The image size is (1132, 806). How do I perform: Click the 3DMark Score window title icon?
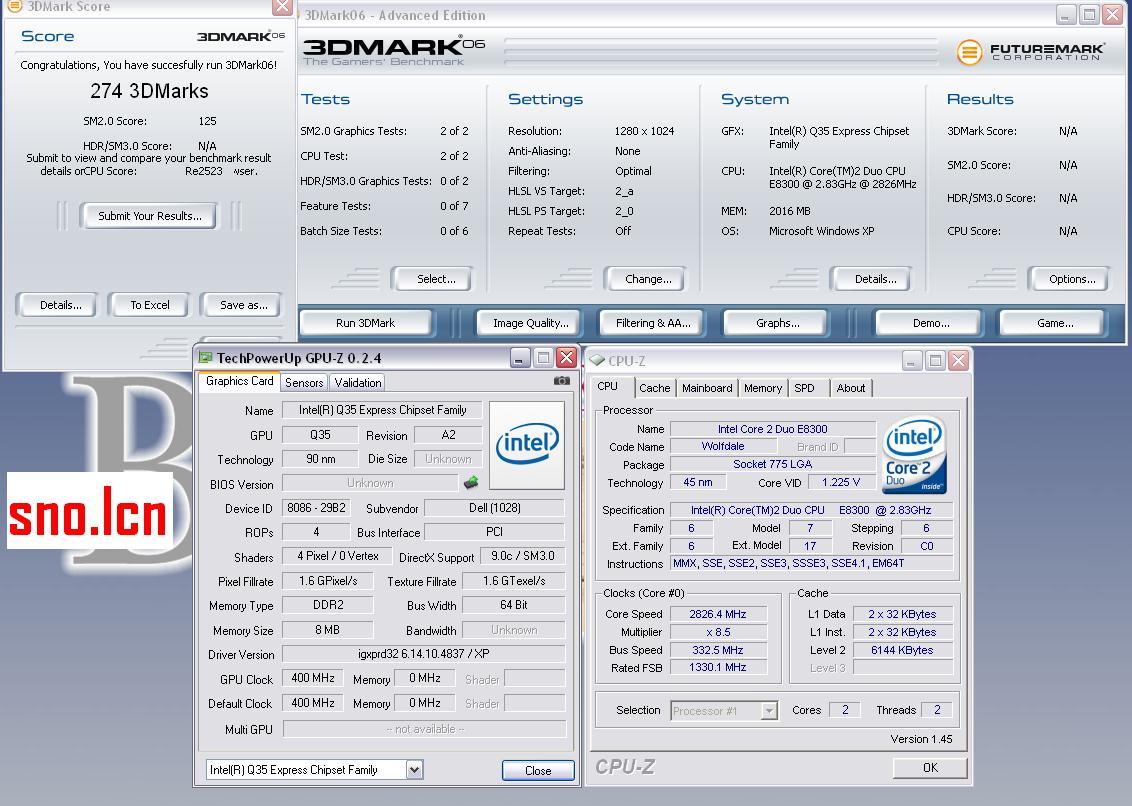14,6
